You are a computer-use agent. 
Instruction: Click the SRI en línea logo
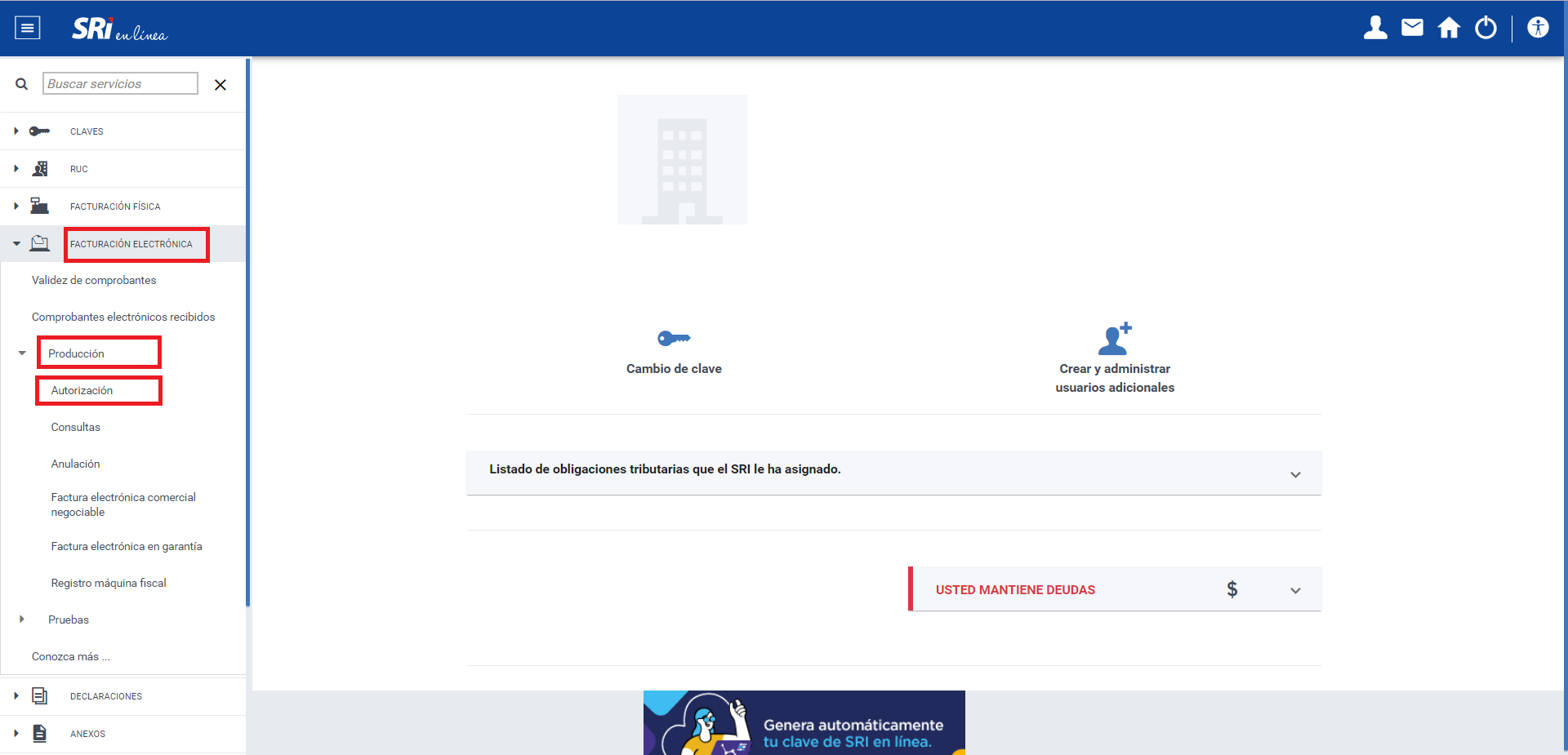coord(119,29)
